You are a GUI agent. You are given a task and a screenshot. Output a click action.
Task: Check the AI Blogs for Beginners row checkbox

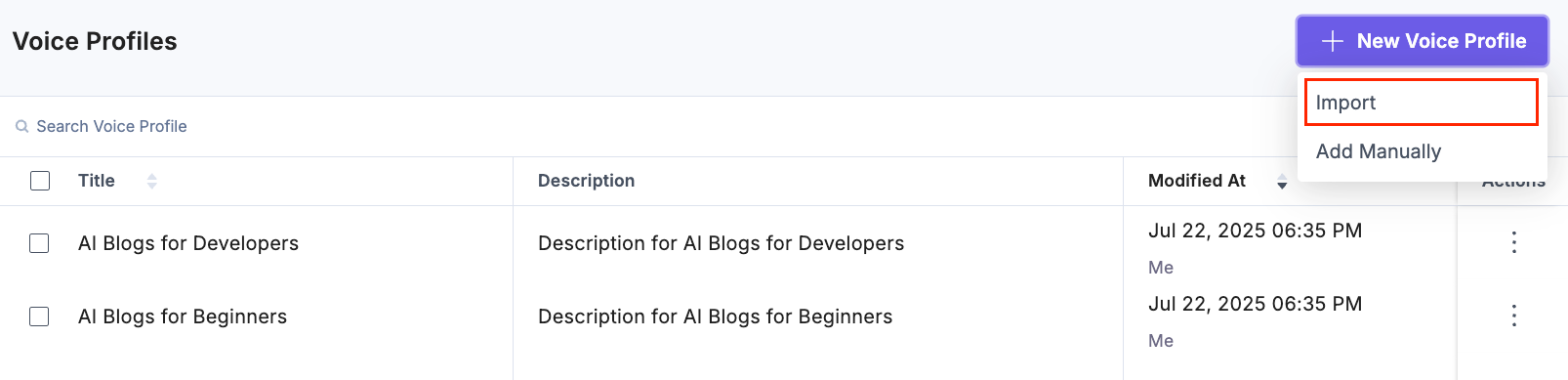pos(39,317)
